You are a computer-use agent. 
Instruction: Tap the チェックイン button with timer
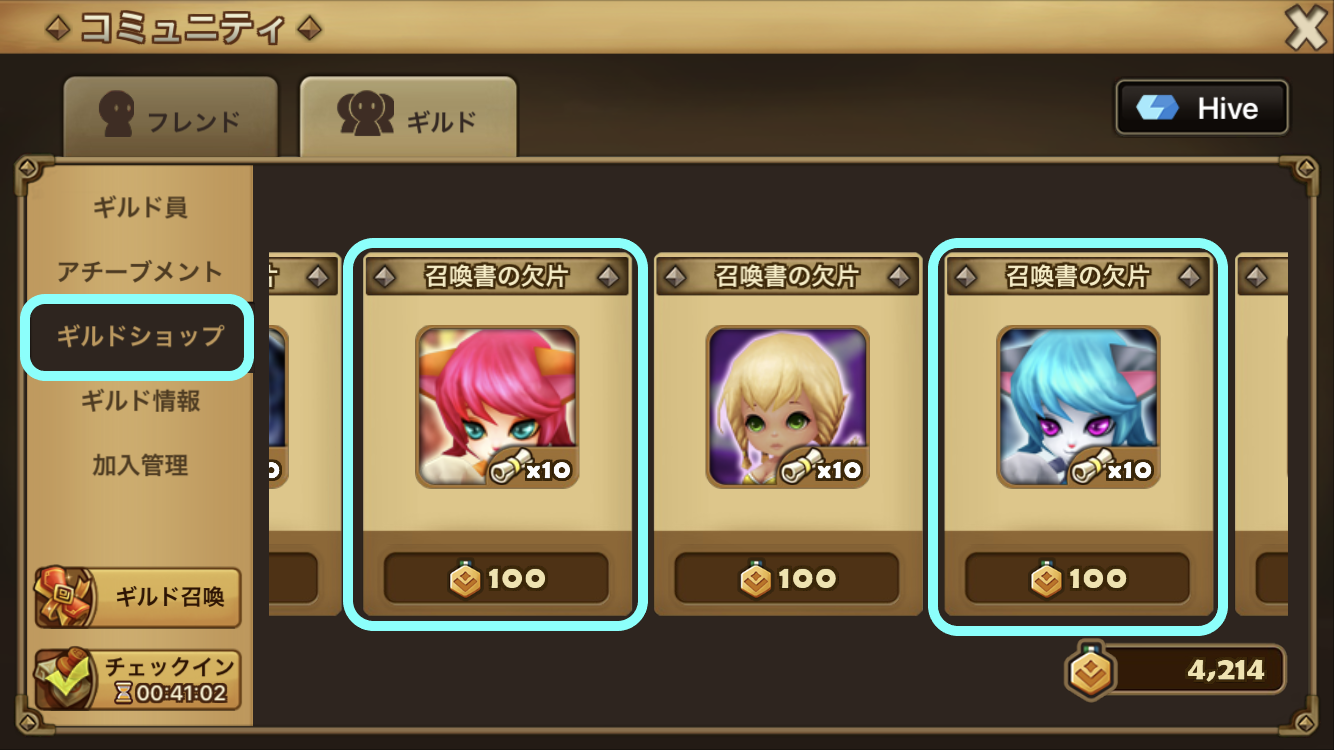138,680
